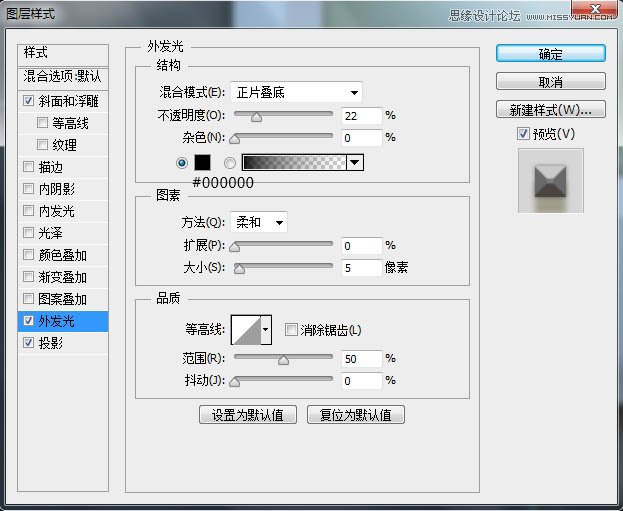
Task: Enable the 消除锯齿(L) checkbox
Action: [x=291, y=329]
